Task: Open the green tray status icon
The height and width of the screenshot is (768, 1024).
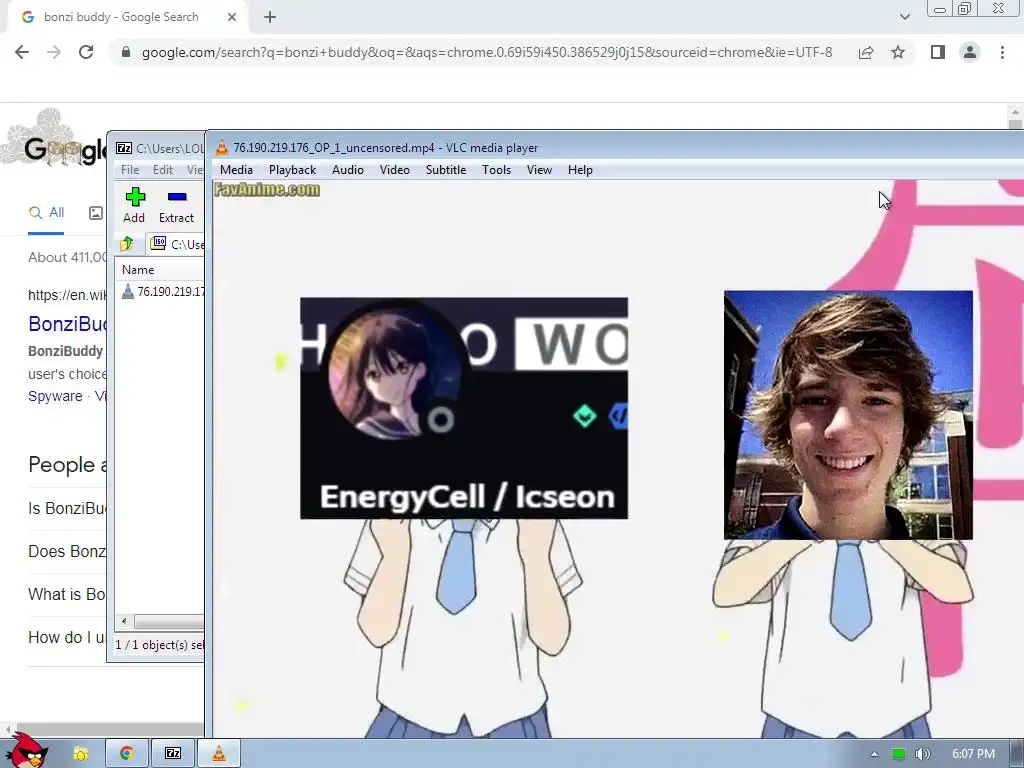Action: pyautogui.click(x=899, y=754)
